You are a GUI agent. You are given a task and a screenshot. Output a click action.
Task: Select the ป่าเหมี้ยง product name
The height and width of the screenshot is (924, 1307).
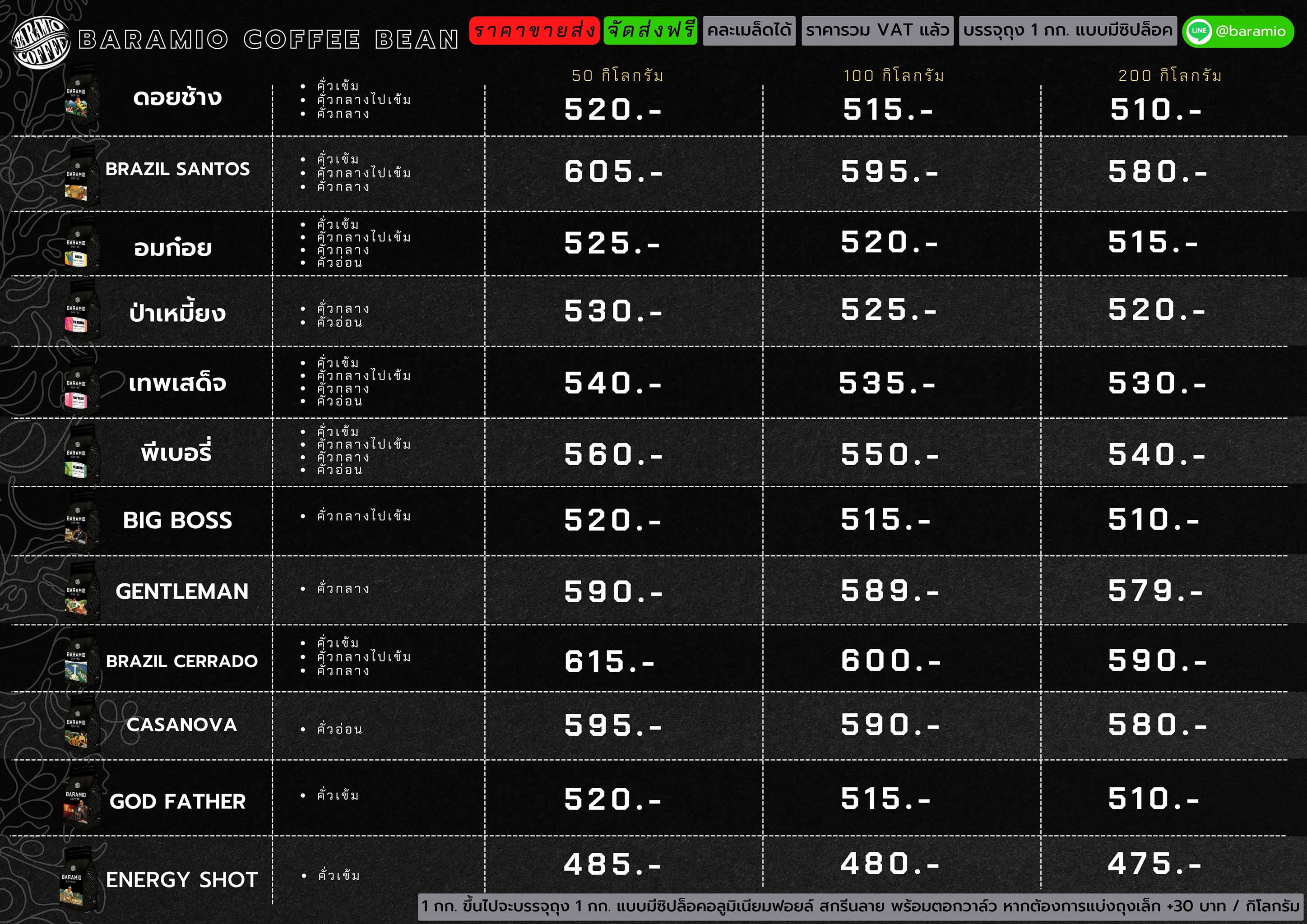click(177, 312)
